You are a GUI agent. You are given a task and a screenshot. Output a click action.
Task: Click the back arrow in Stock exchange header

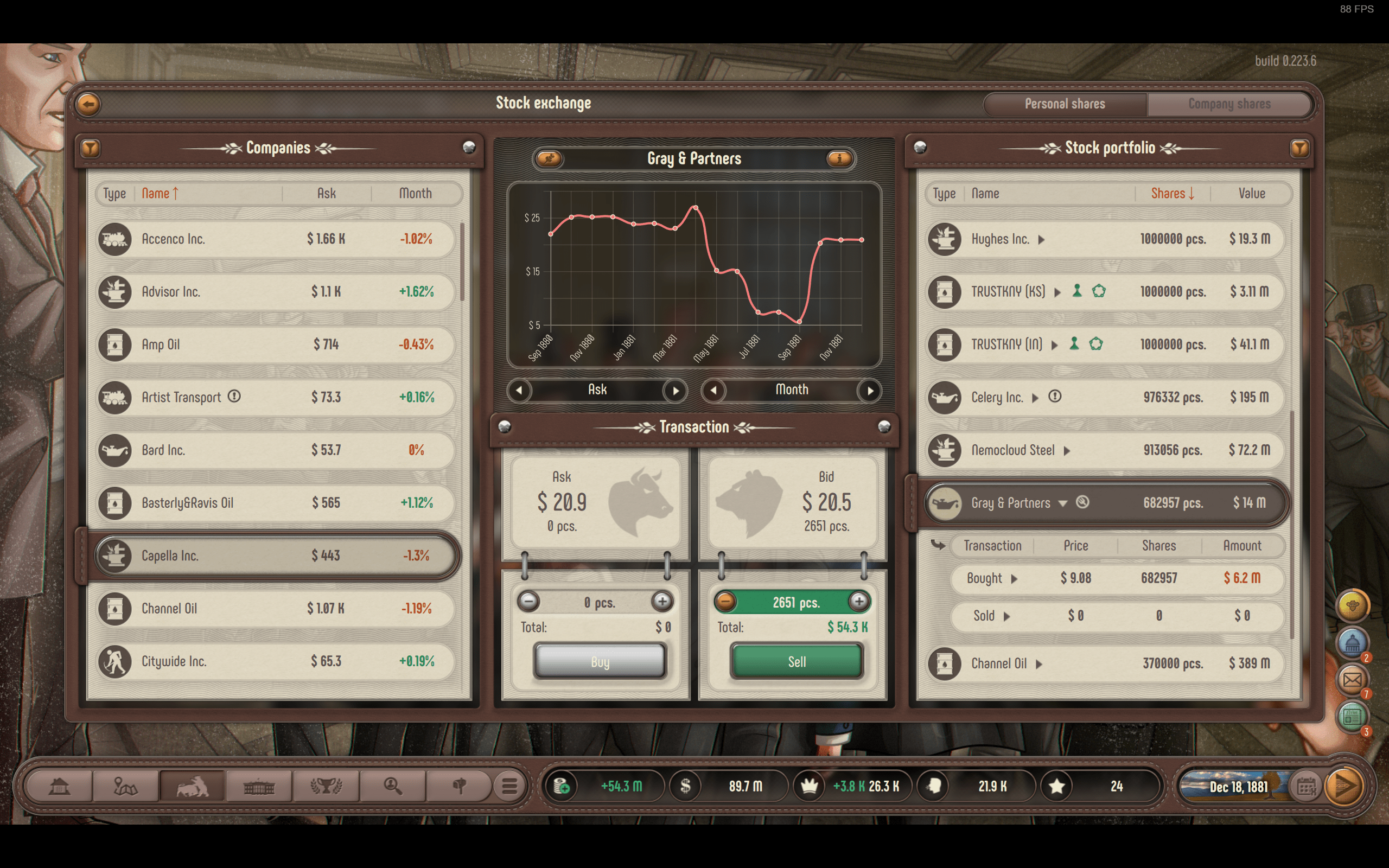point(88,104)
